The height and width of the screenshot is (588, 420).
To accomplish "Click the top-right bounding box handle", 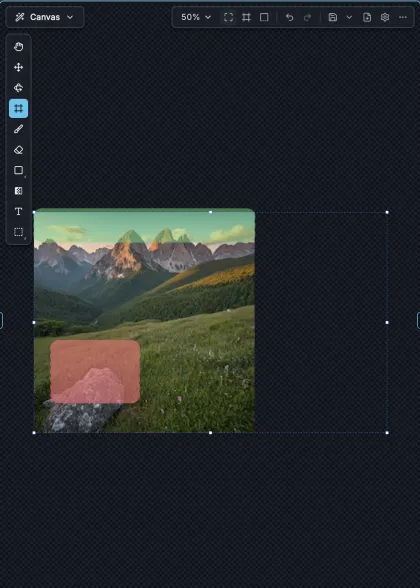I will pos(387,212).
